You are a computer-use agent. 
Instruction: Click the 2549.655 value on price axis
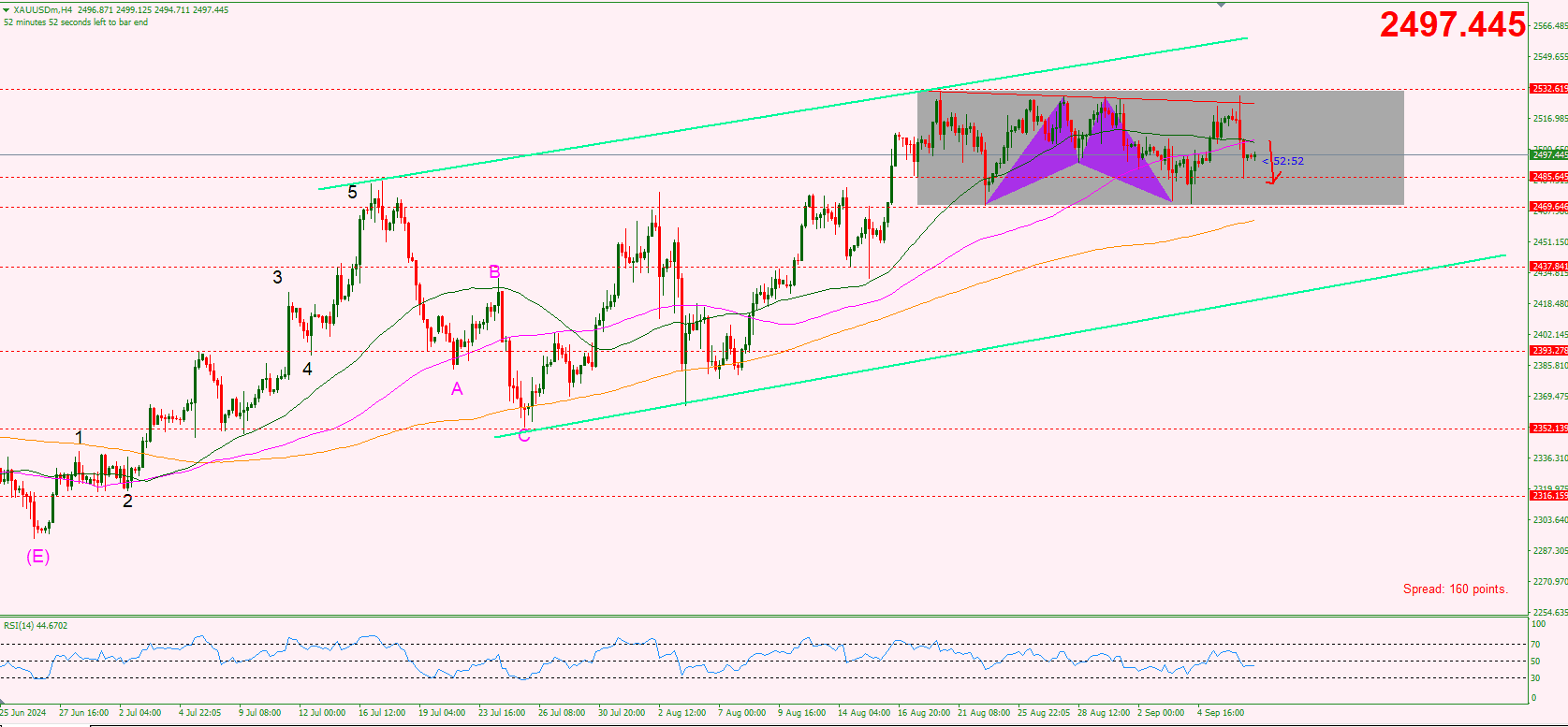point(1550,57)
